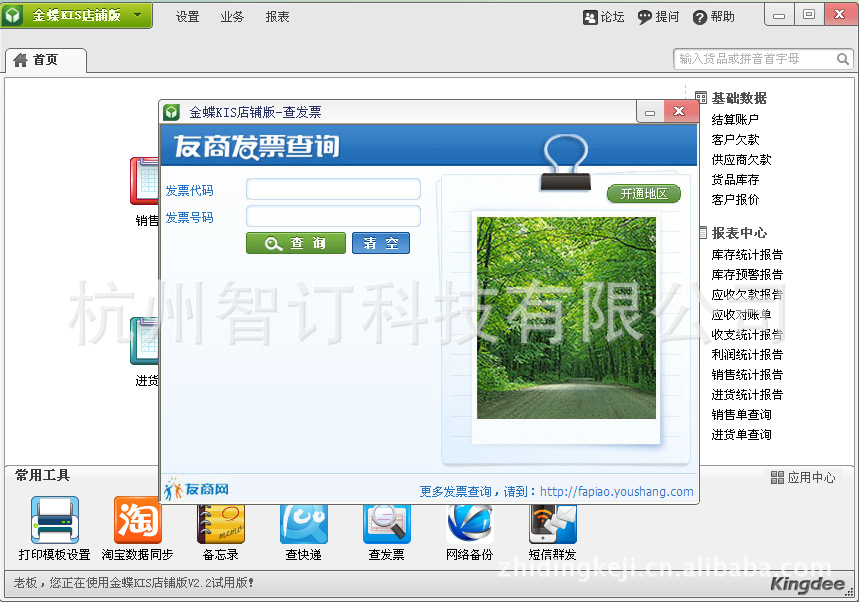859x602 pixels.
Task: Click the 提问 speech bubble icon
Action: click(x=645, y=17)
